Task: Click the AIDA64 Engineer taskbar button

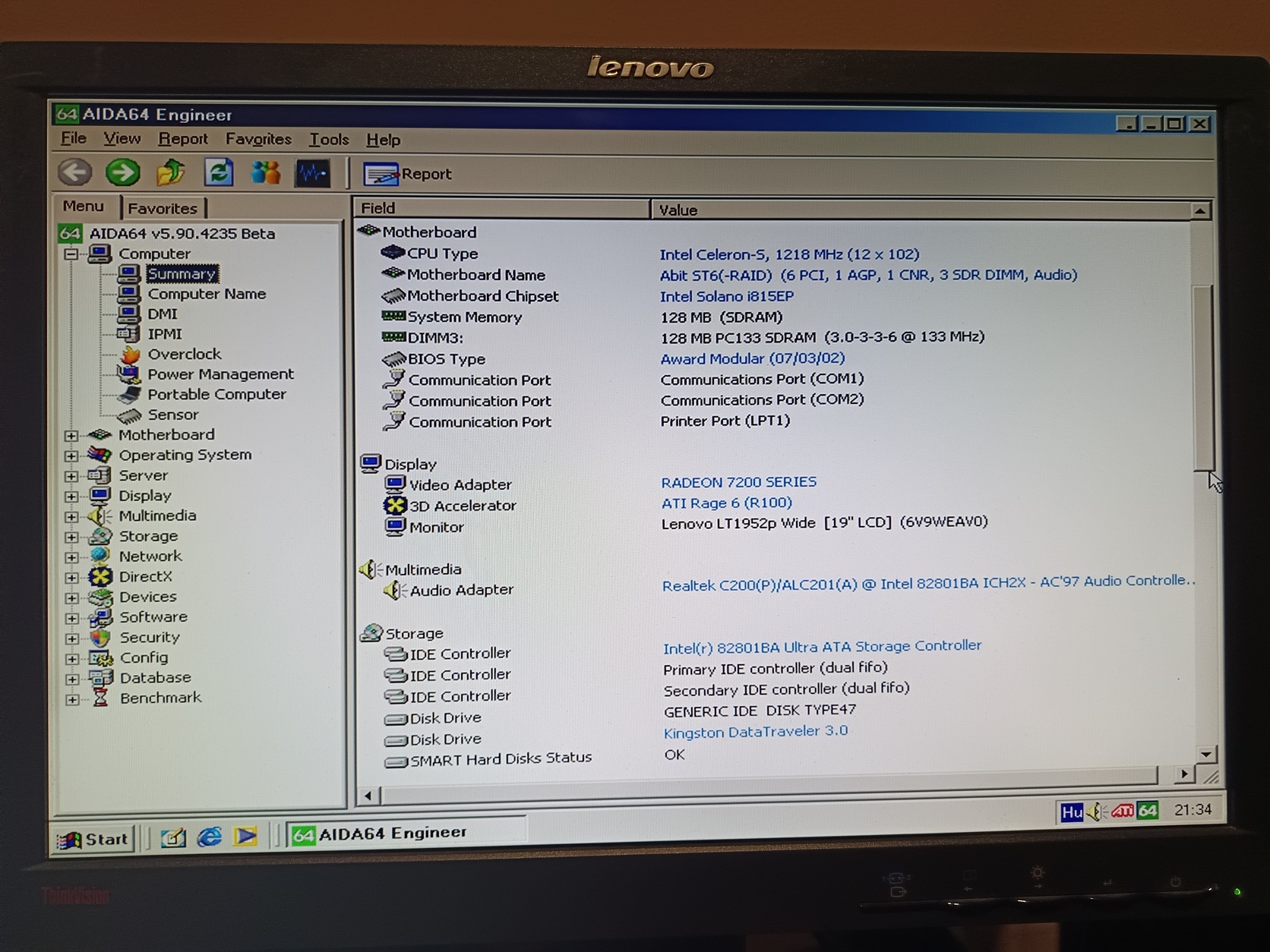Action: [406, 834]
